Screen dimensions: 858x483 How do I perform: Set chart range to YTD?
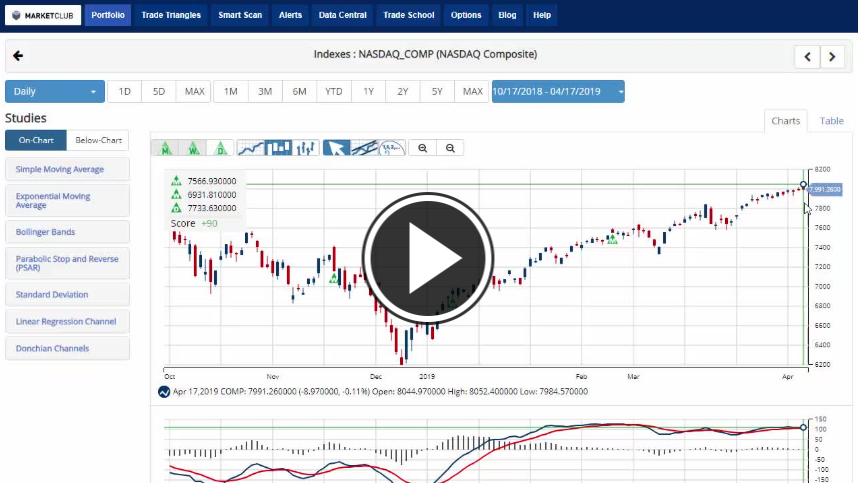(x=334, y=91)
